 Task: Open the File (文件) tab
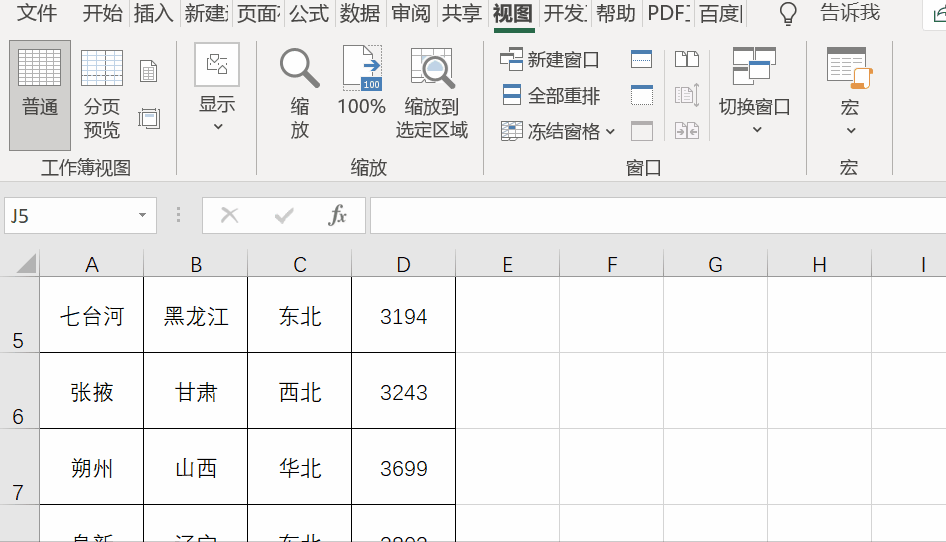coord(37,13)
